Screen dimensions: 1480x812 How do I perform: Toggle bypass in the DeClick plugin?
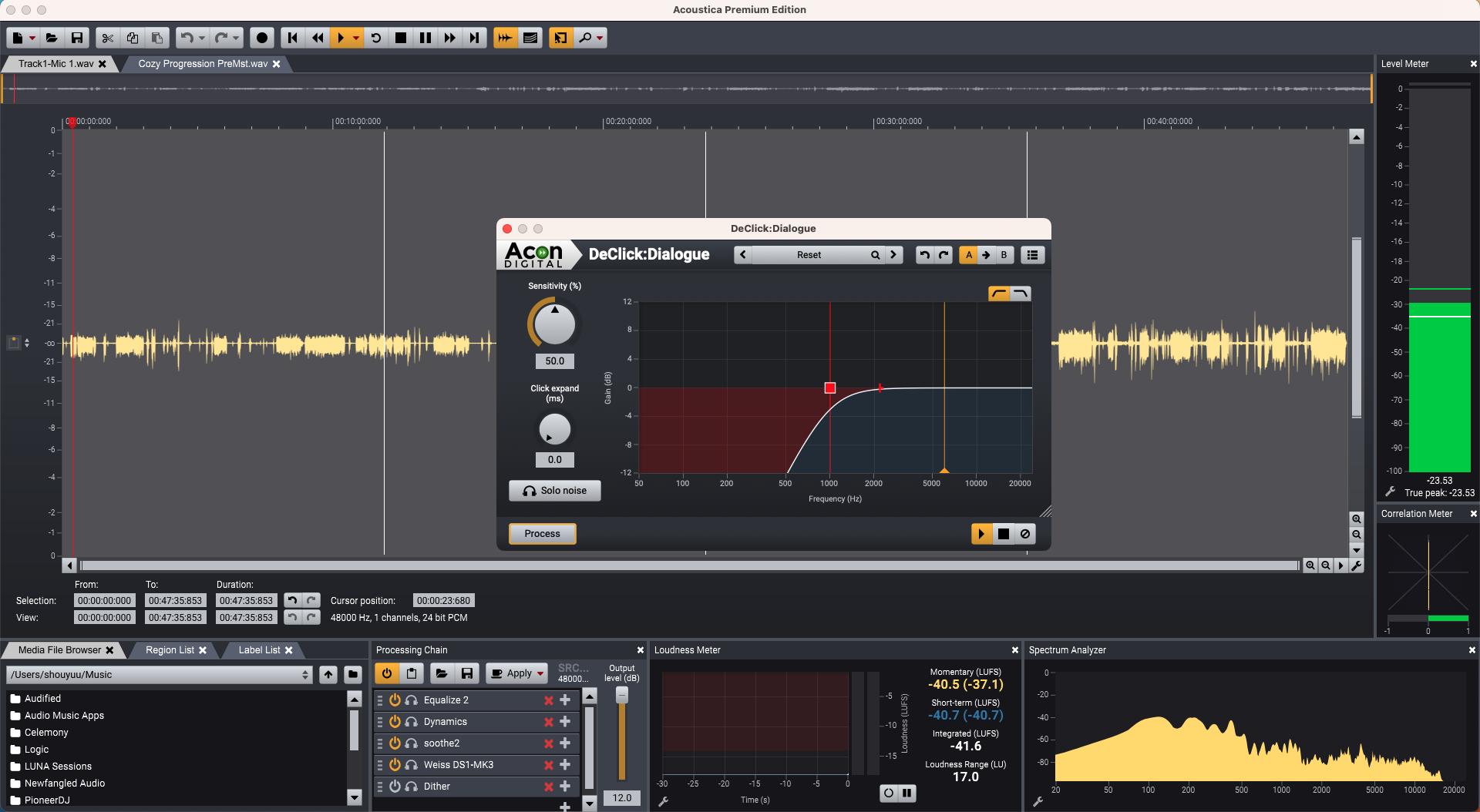pyautogui.click(x=1025, y=534)
